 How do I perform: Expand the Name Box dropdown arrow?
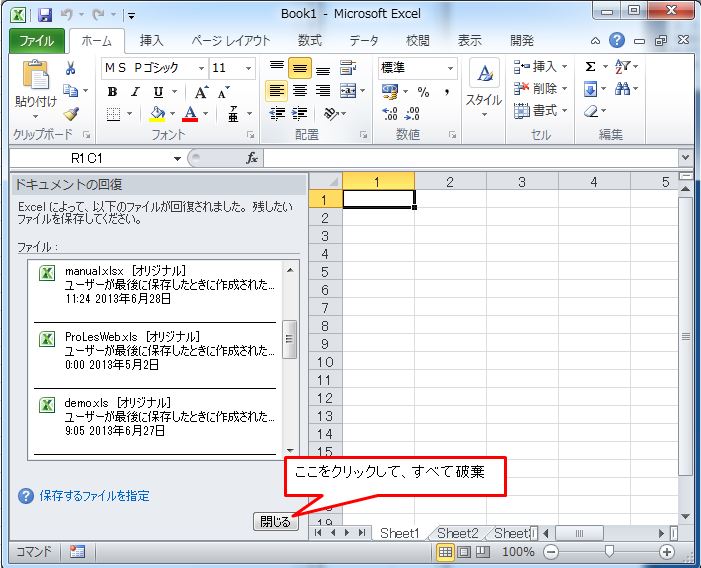(177, 159)
